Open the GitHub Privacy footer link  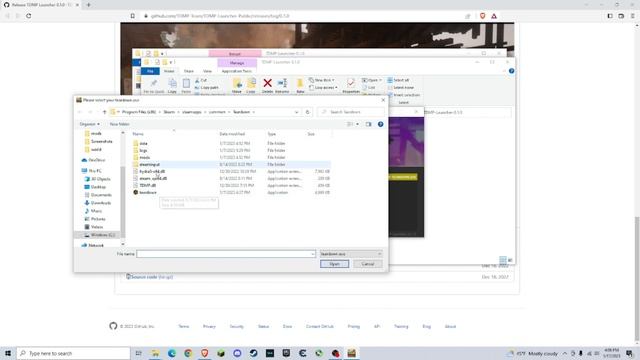[209, 327]
